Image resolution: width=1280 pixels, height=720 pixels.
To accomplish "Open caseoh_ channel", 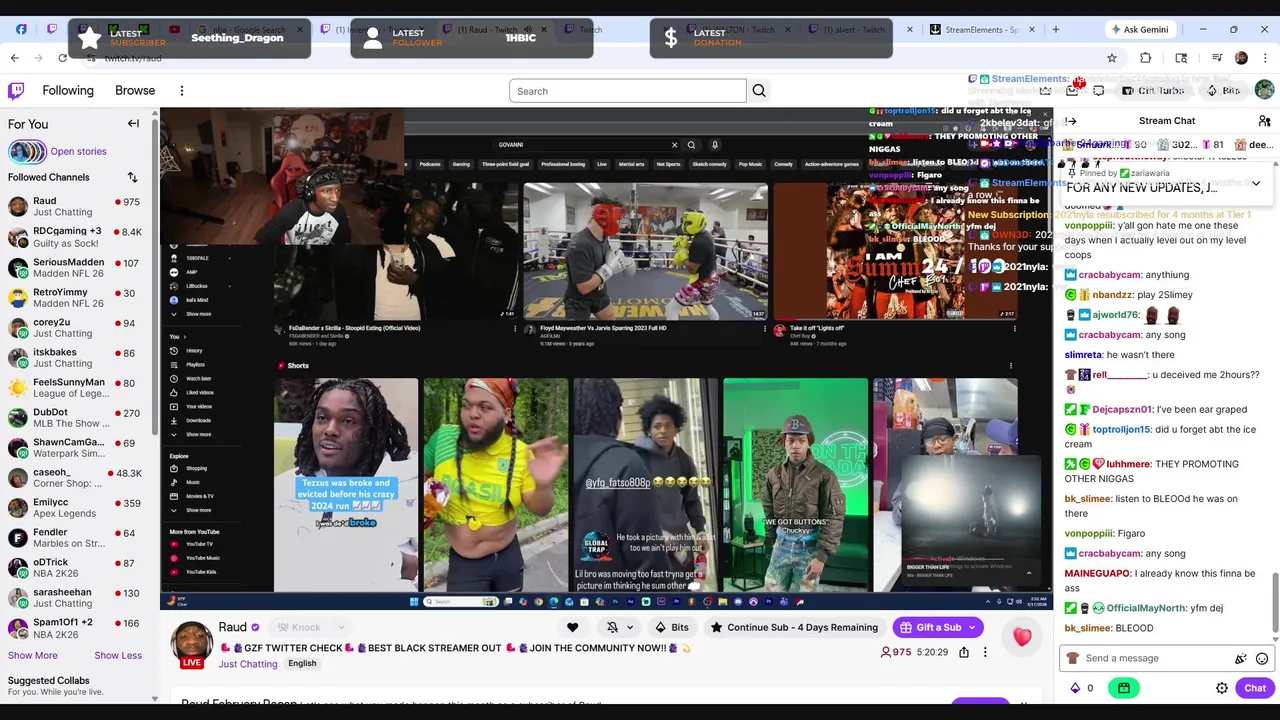I will coord(76,477).
